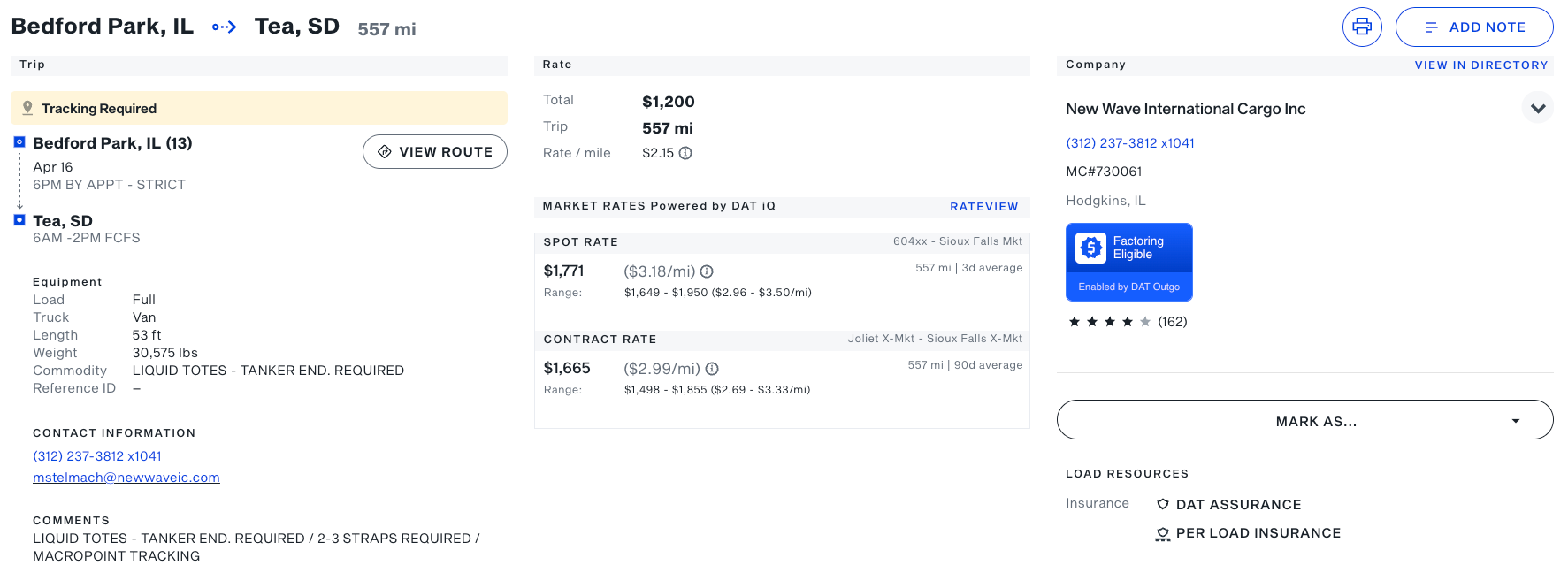
Task: Open the View In Directory link
Action: 1481,65
